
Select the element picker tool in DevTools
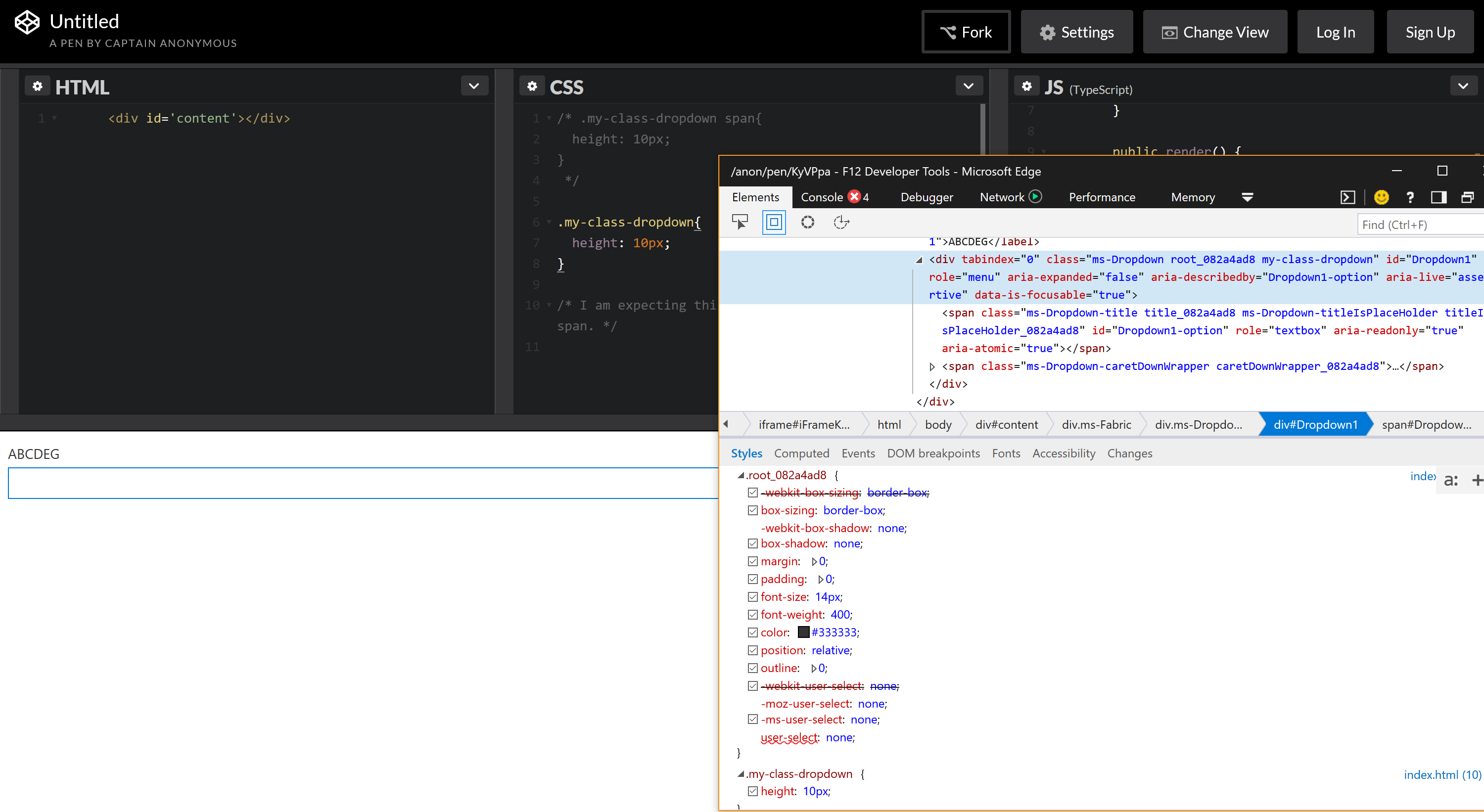coord(740,222)
